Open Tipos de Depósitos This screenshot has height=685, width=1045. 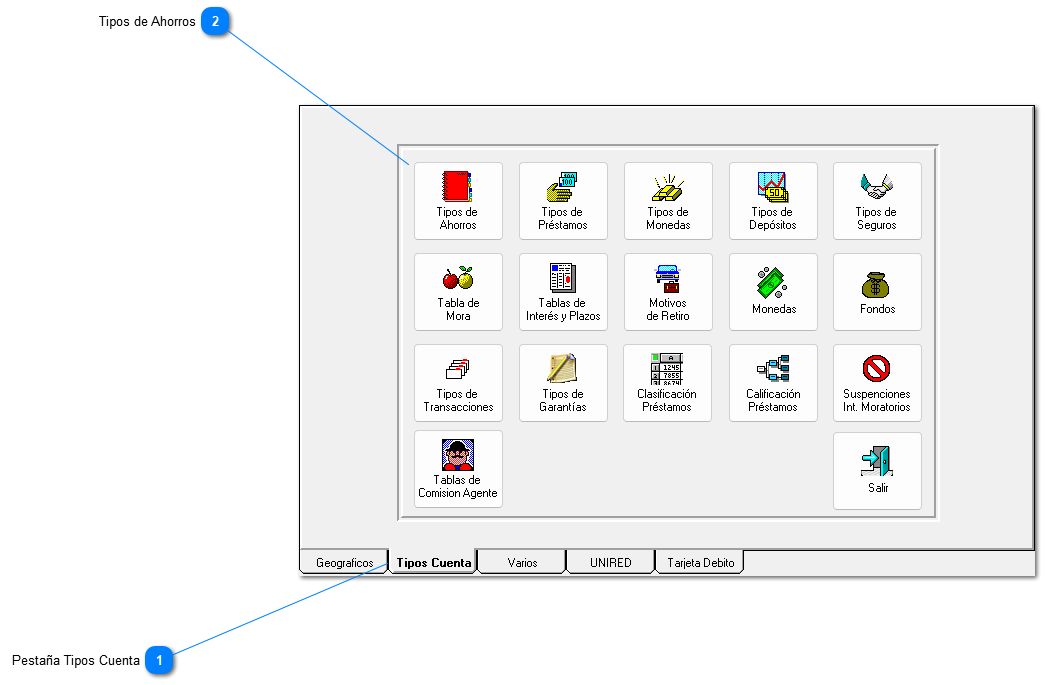click(773, 201)
